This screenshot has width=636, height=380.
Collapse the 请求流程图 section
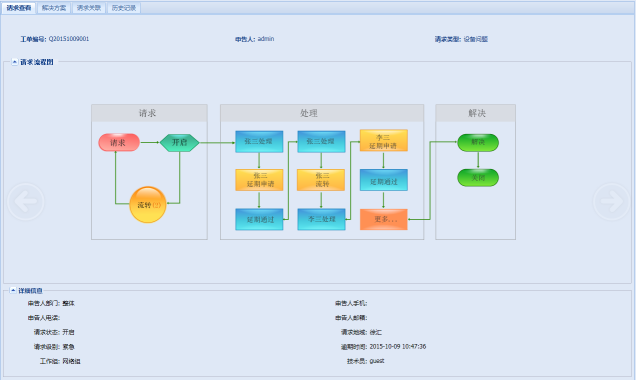[x=15, y=62]
